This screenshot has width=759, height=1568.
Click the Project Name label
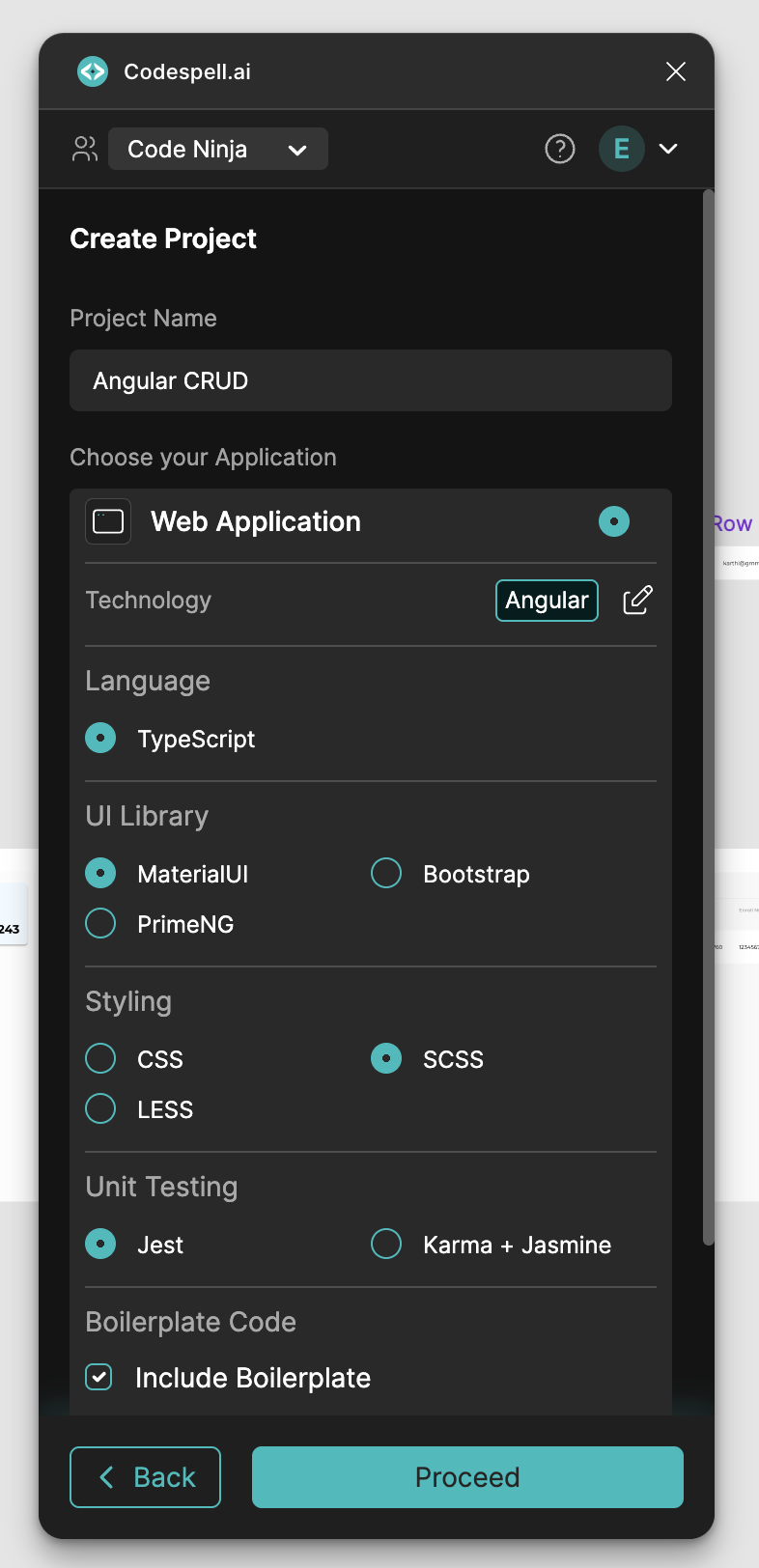143,318
